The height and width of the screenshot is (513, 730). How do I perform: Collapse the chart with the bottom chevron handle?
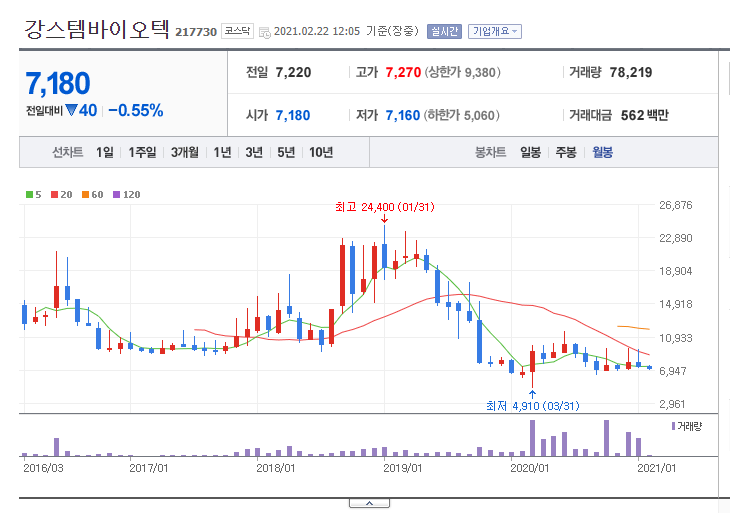pyautogui.click(x=369, y=503)
